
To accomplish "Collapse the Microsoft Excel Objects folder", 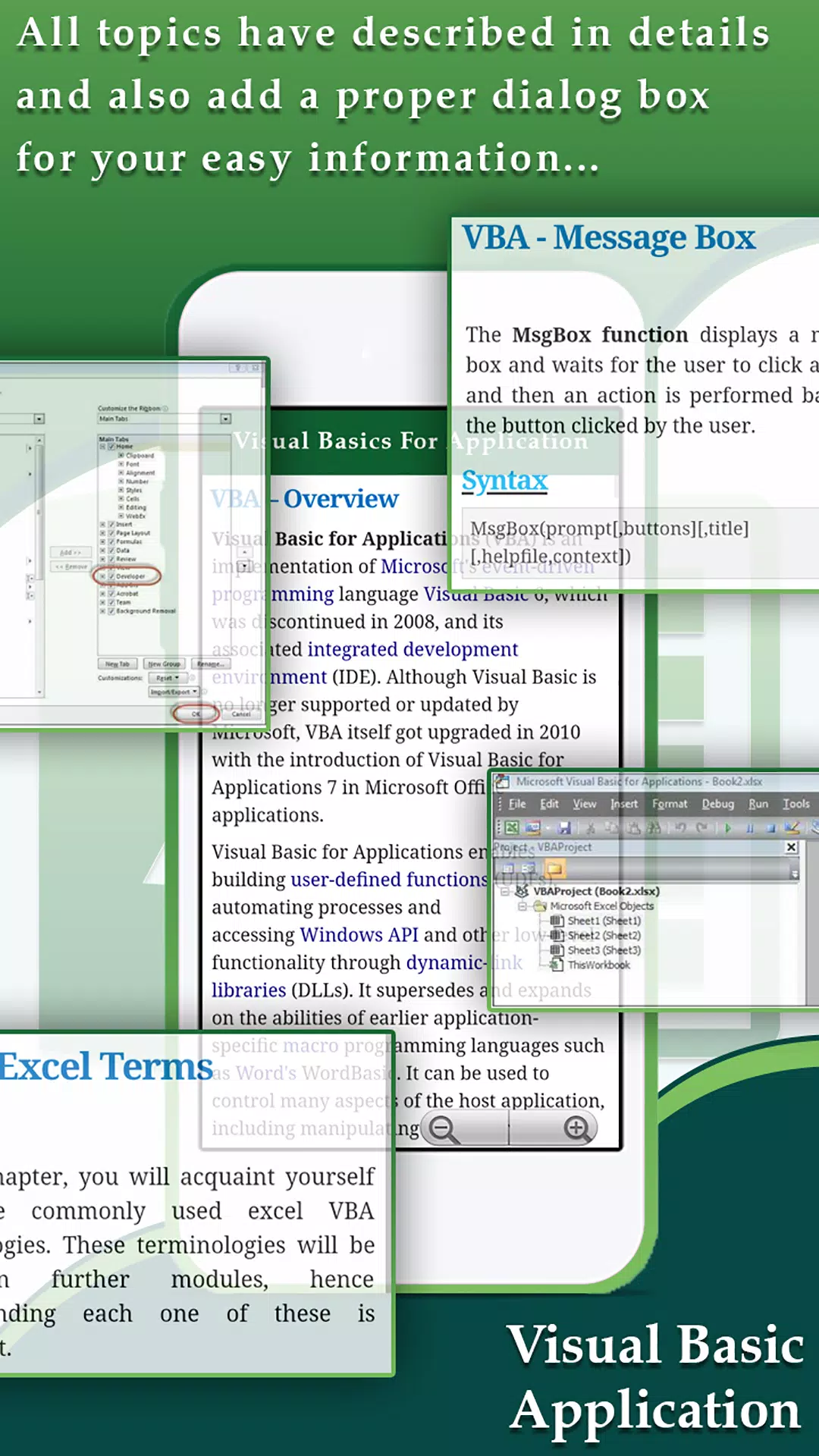I will point(522,906).
